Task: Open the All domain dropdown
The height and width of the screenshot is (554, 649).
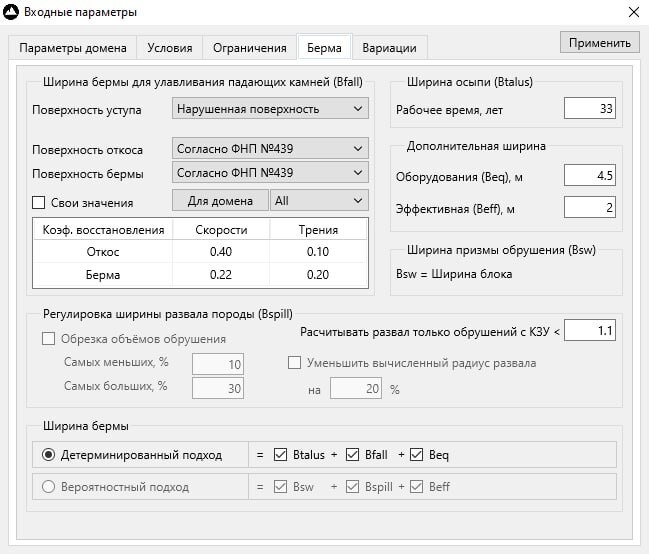Action: point(319,201)
